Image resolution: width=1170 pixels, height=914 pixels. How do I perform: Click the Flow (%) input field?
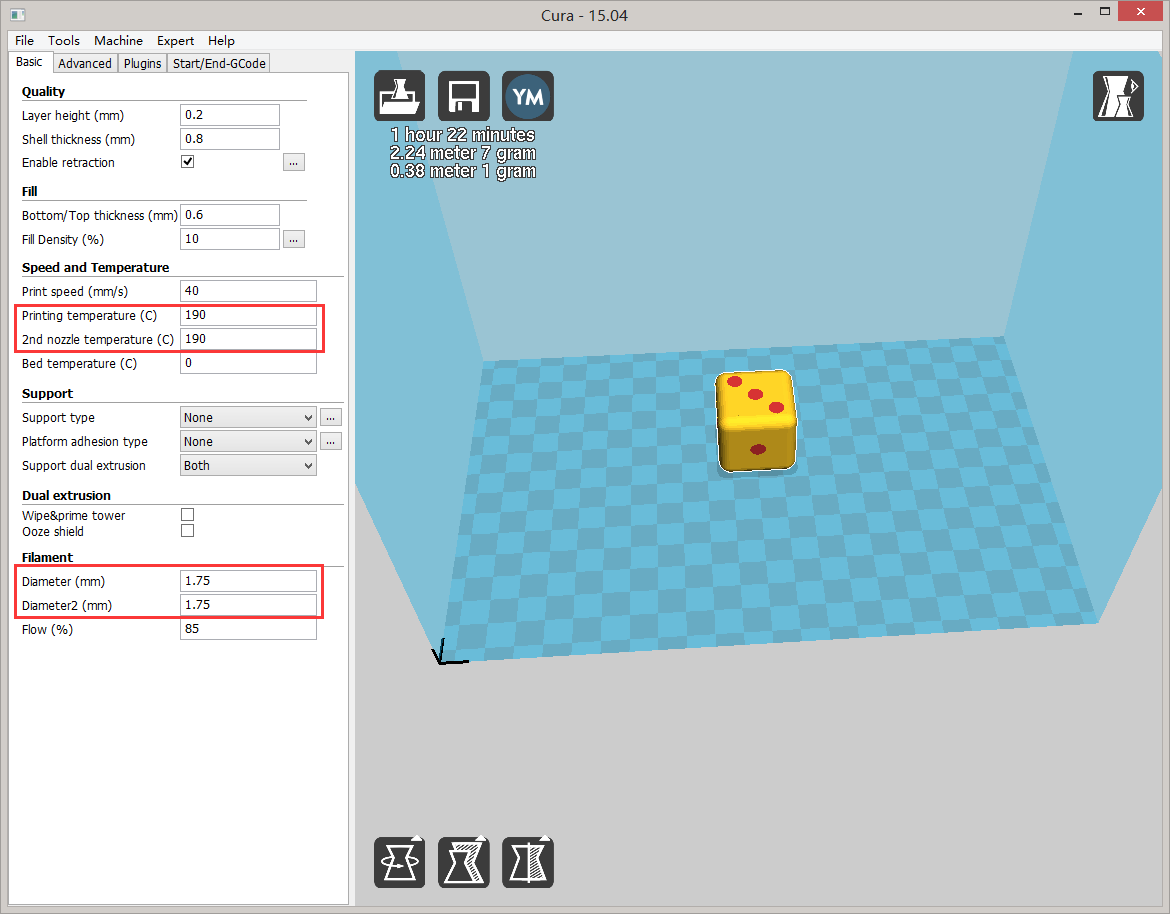click(248, 628)
